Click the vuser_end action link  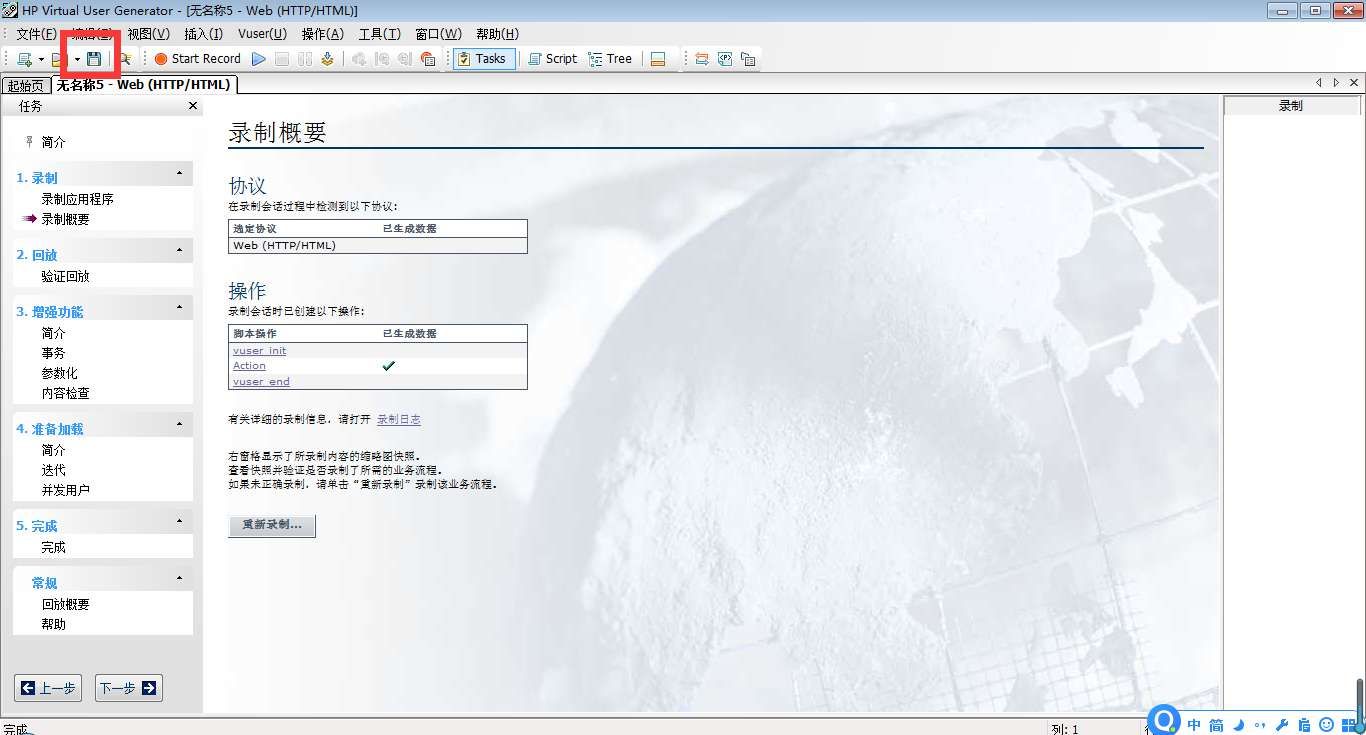[262, 382]
